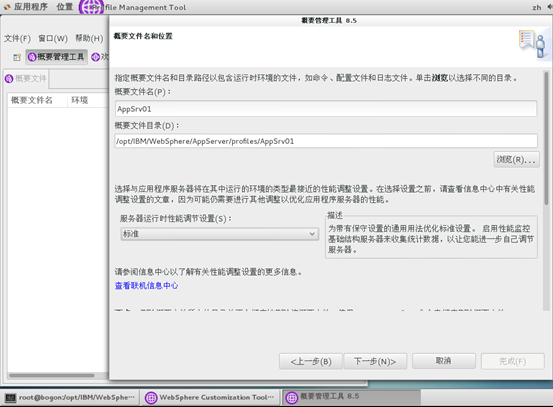Click the vertical scrollbar of wizard page

pyautogui.click(x=546, y=139)
